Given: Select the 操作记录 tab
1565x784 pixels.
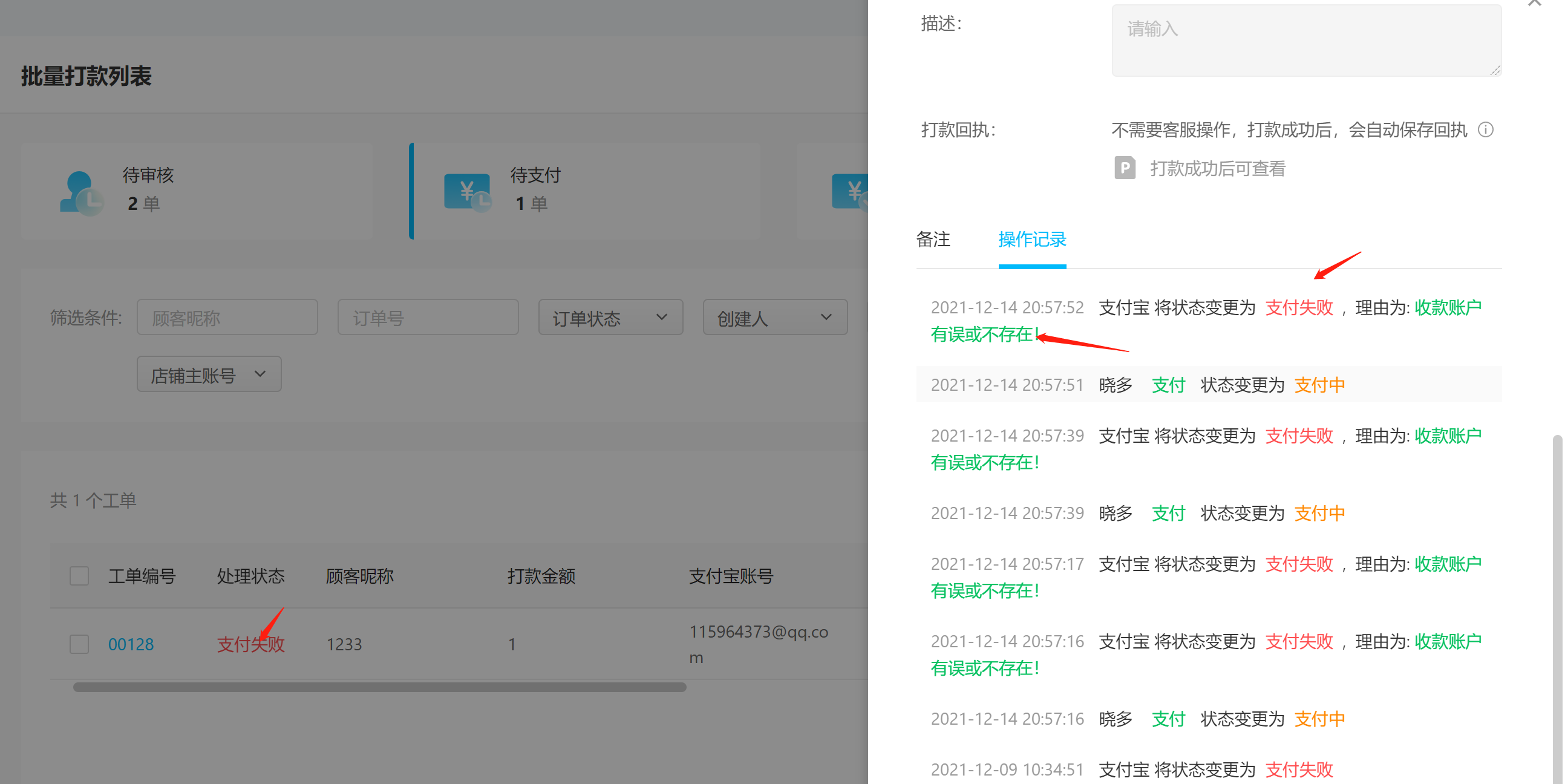Looking at the screenshot, I should pos(1032,240).
